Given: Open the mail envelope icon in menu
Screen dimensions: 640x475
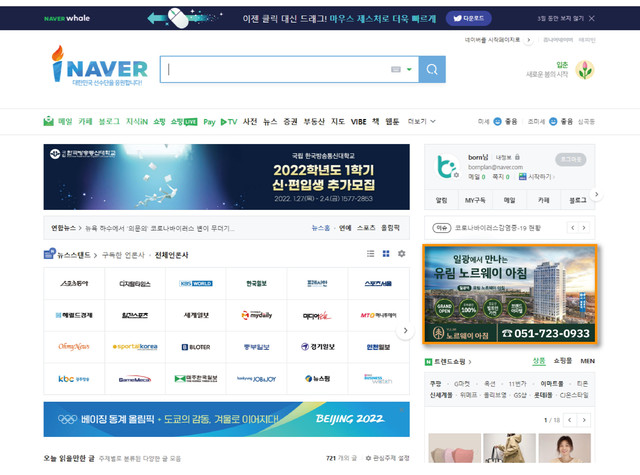Looking at the screenshot, I should [49, 121].
